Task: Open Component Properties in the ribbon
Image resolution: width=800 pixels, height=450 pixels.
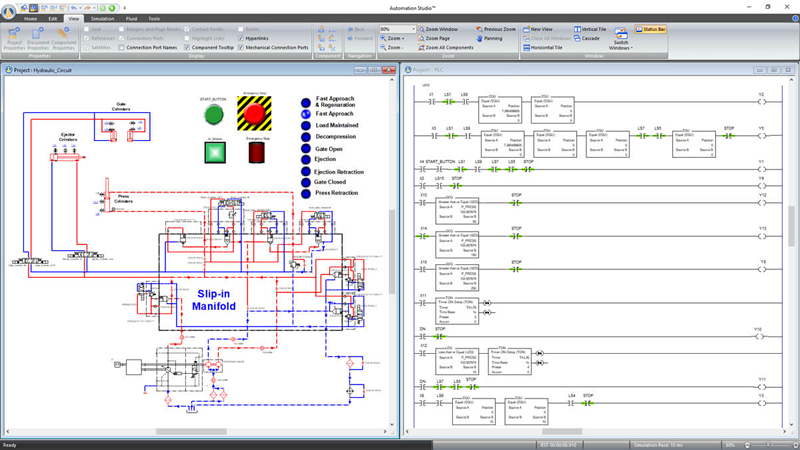Action: (63, 39)
